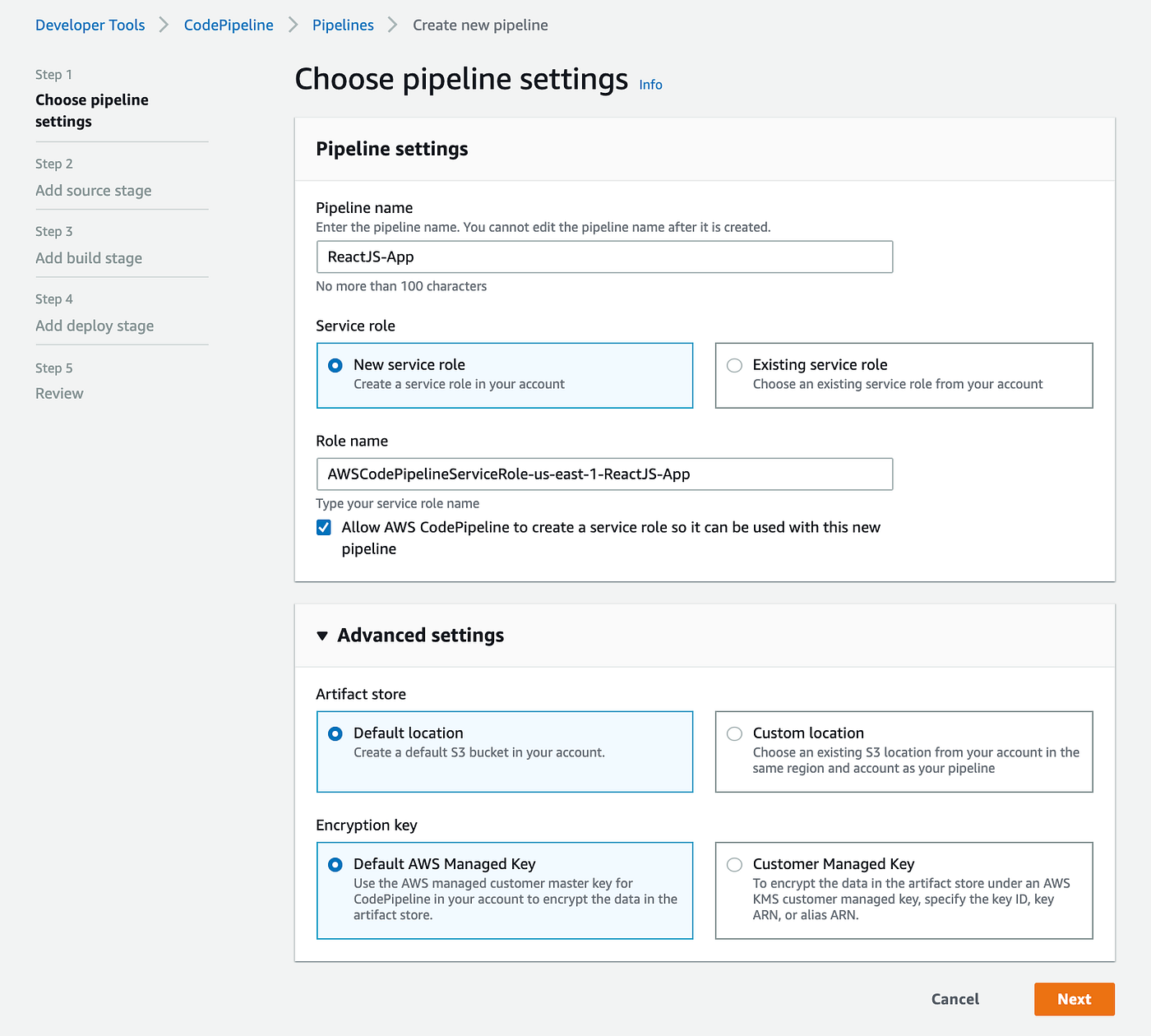Click the Role name text field
1151x1036 pixels.
(x=604, y=474)
